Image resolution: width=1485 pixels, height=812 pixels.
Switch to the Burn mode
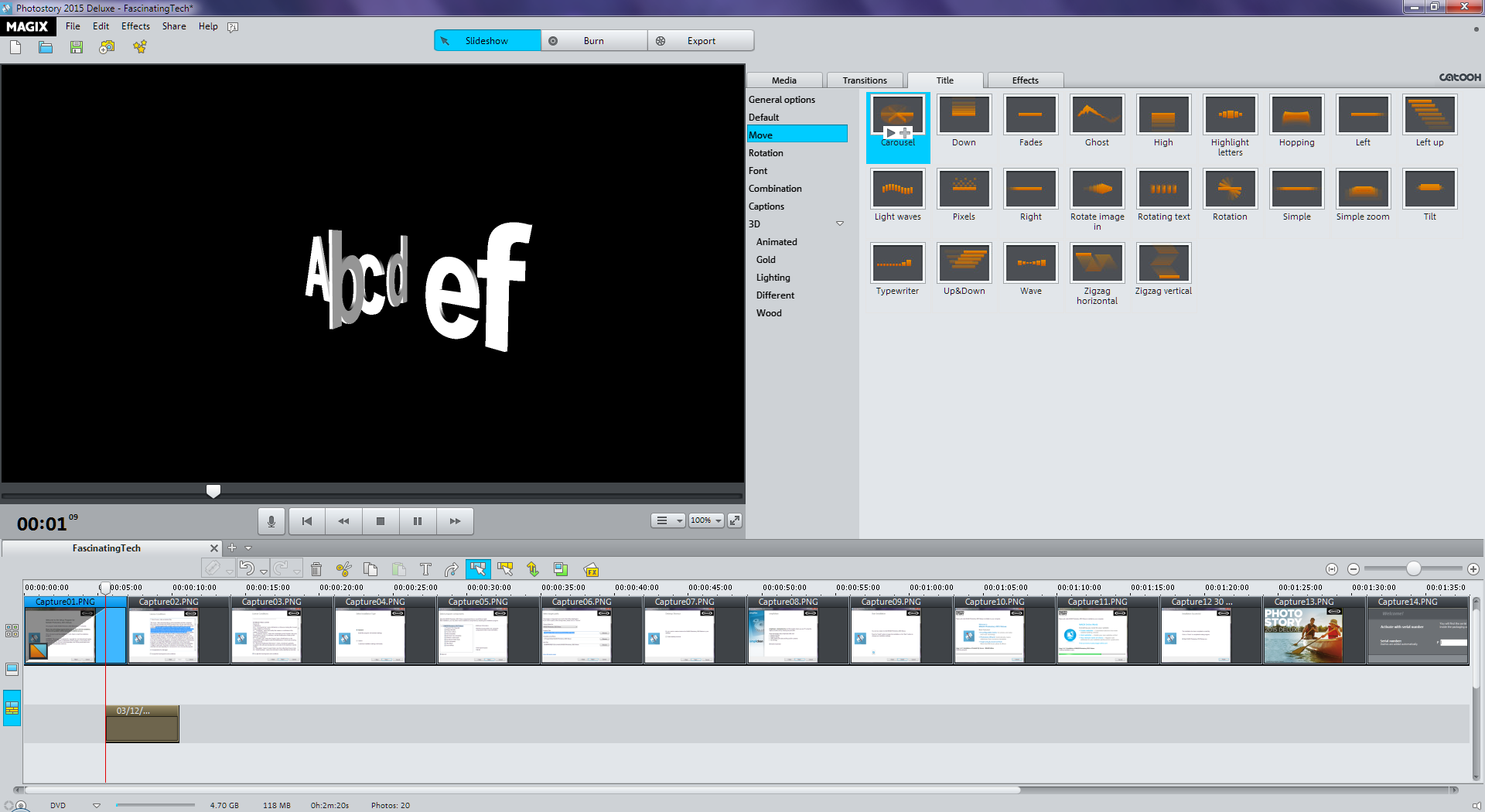click(x=594, y=41)
